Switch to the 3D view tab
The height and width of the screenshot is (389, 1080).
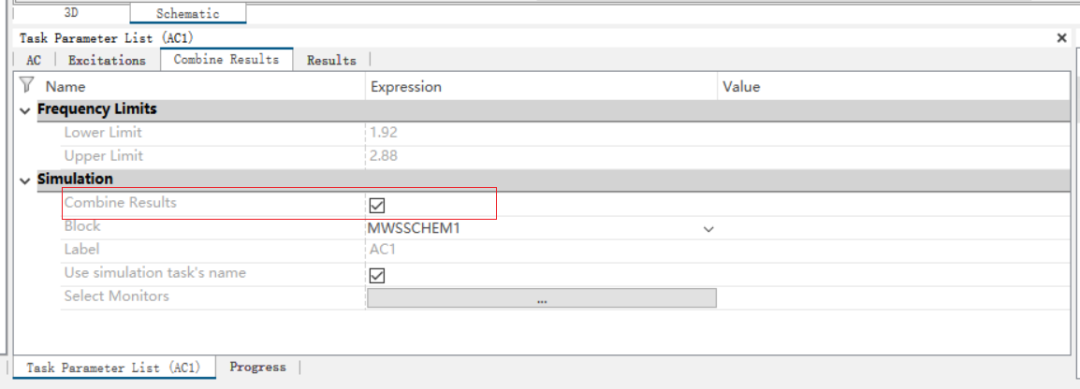tap(71, 12)
